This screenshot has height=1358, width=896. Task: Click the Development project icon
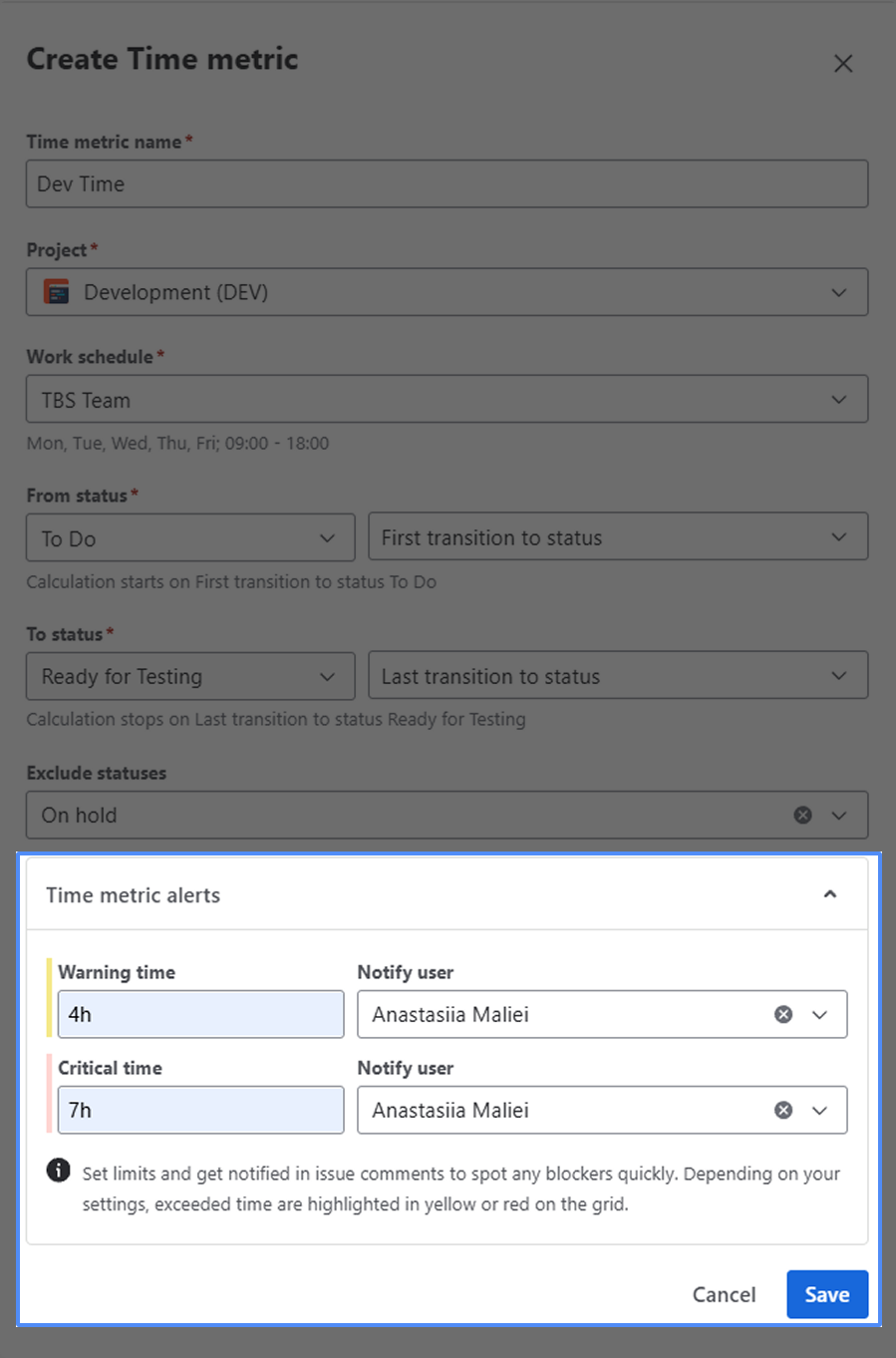tap(57, 292)
